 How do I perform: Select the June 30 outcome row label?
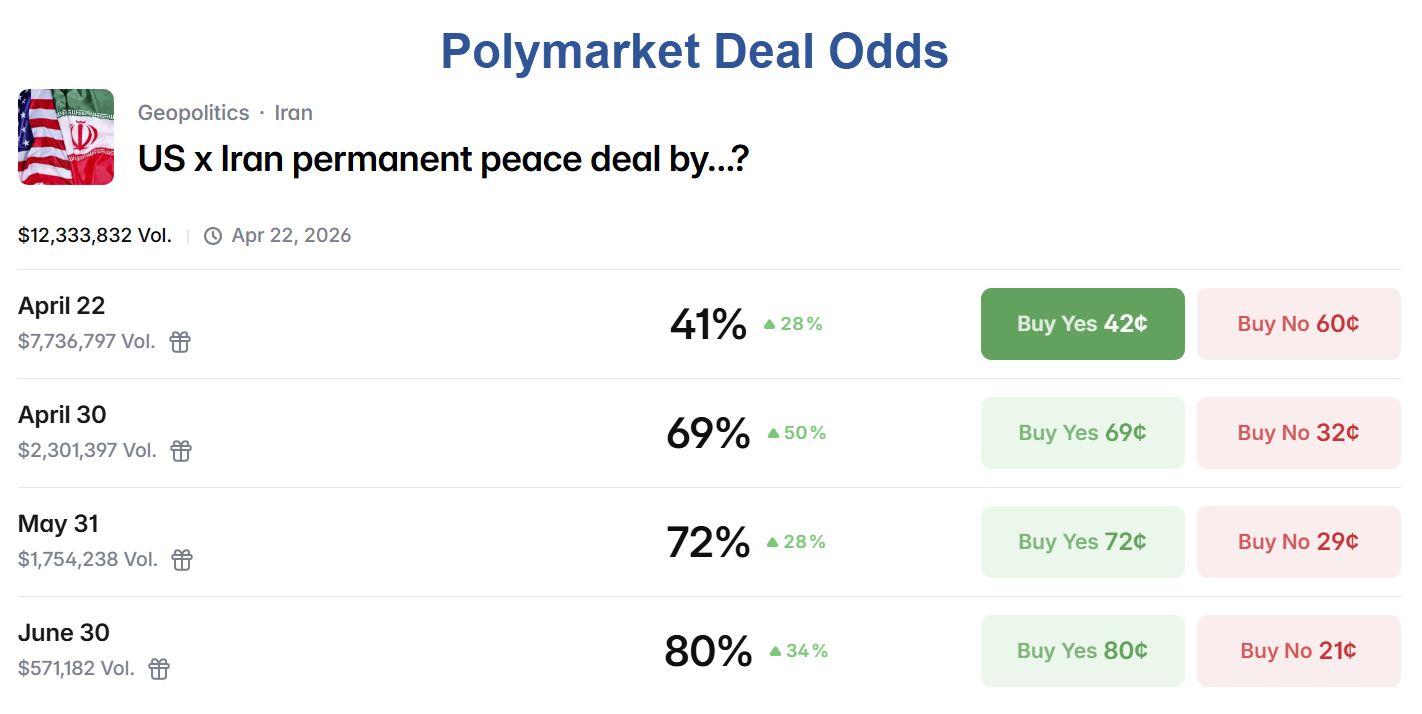click(x=64, y=633)
